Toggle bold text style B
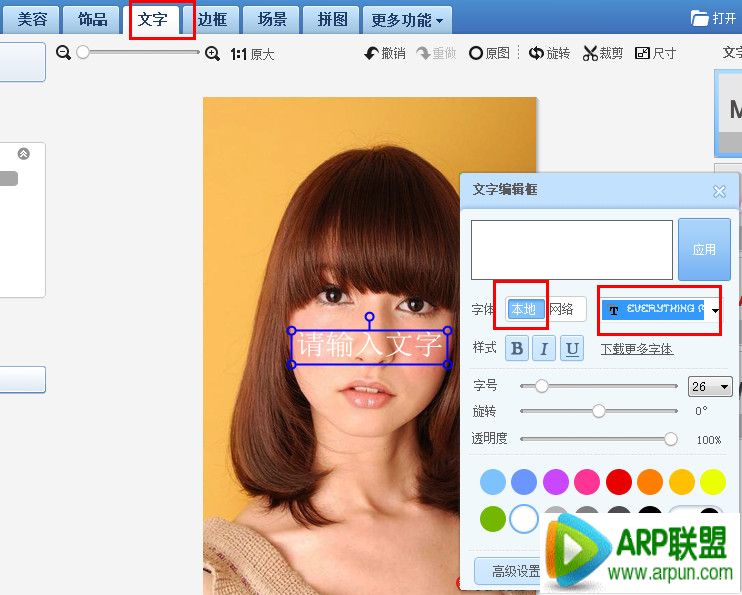This screenshot has height=595, width=742. click(x=517, y=348)
